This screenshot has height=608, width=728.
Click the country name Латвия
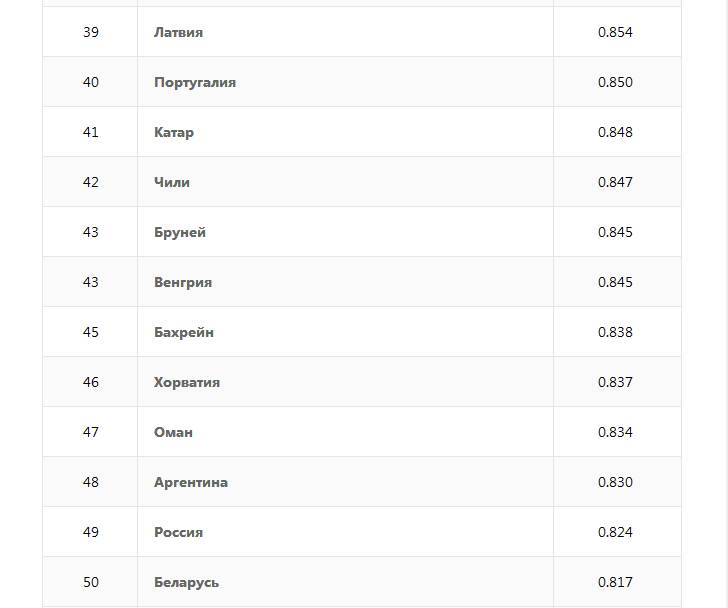coord(178,32)
